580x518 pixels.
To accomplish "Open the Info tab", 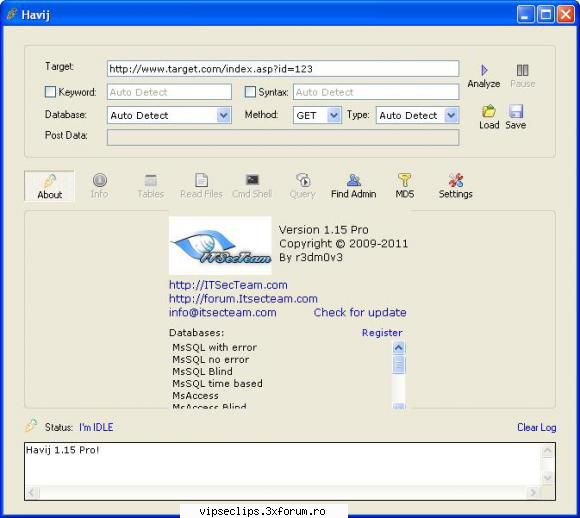I will pos(100,186).
